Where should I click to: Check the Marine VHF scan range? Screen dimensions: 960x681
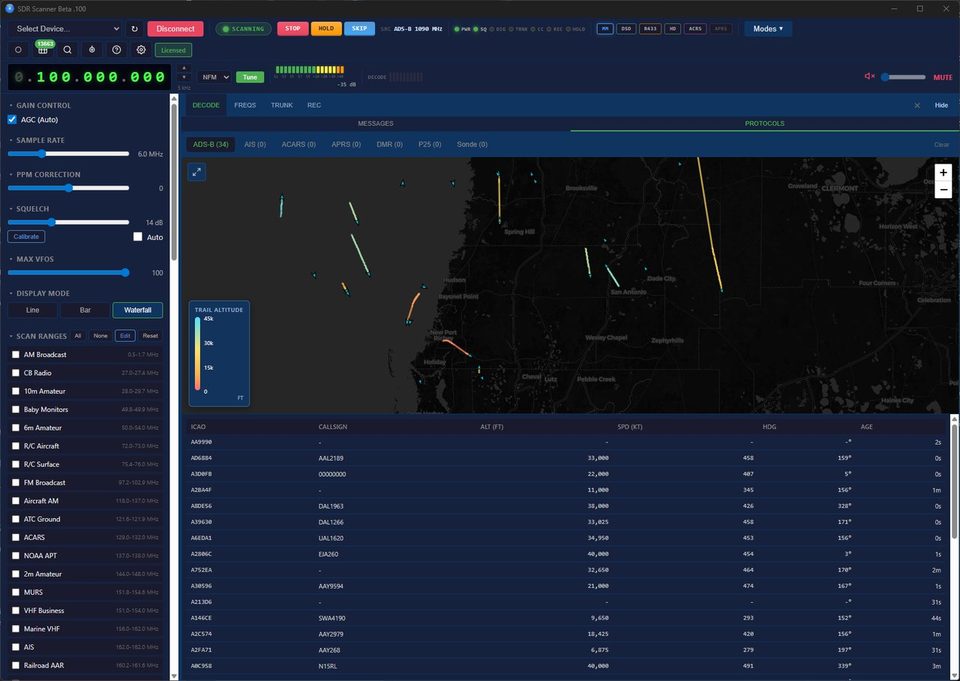click(x=16, y=628)
